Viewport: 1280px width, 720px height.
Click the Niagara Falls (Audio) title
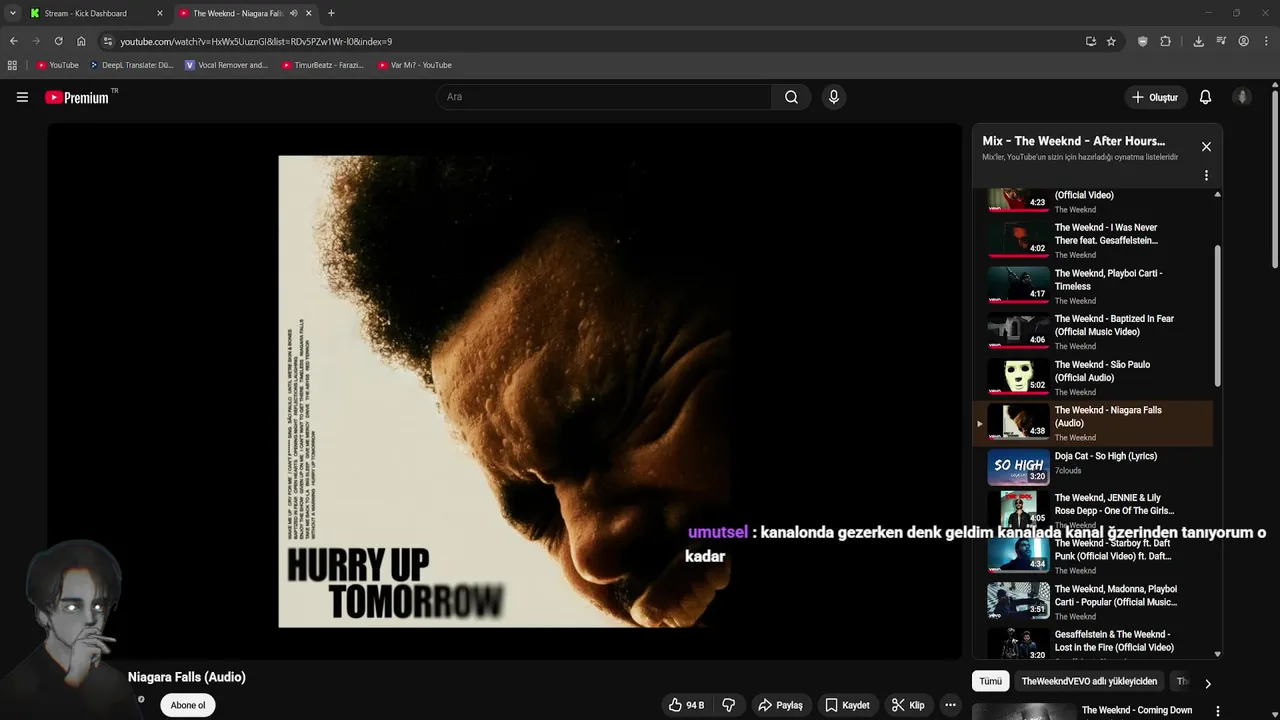point(187,677)
